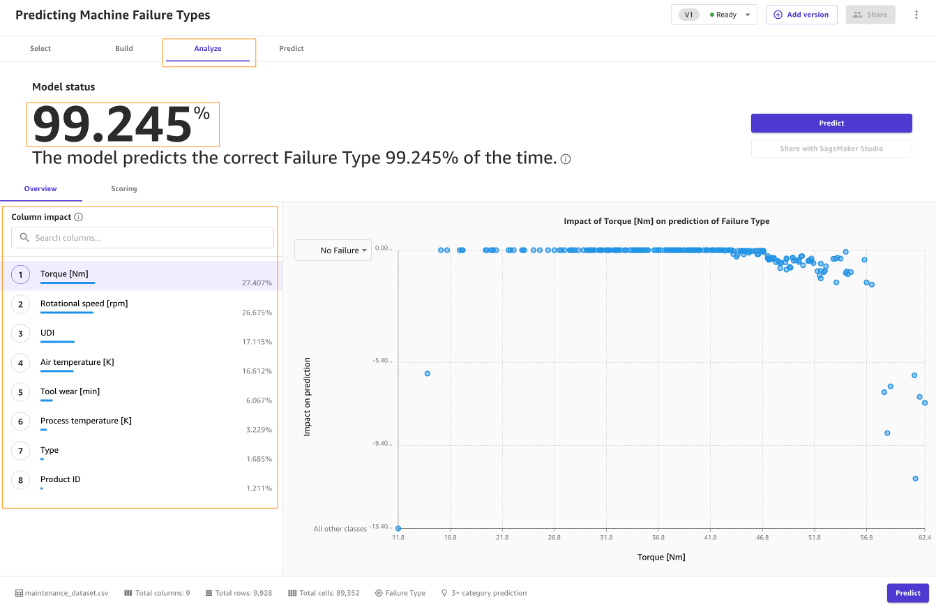This screenshot has width=936, height=608.
Task: Click Share with SageMaker Studio button
Action: (831, 148)
